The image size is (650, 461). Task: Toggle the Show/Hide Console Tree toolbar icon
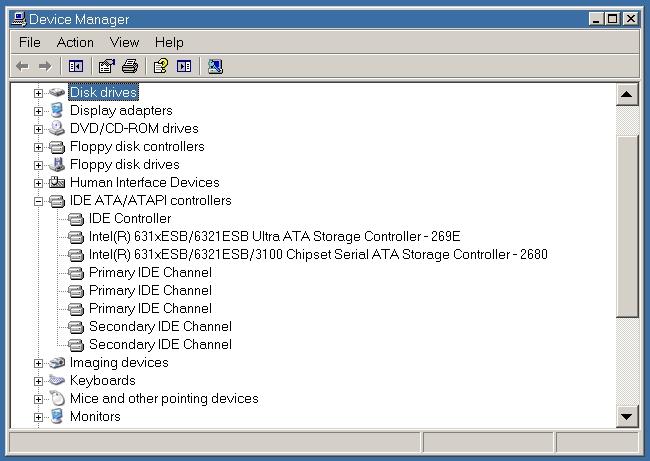[x=76, y=66]
